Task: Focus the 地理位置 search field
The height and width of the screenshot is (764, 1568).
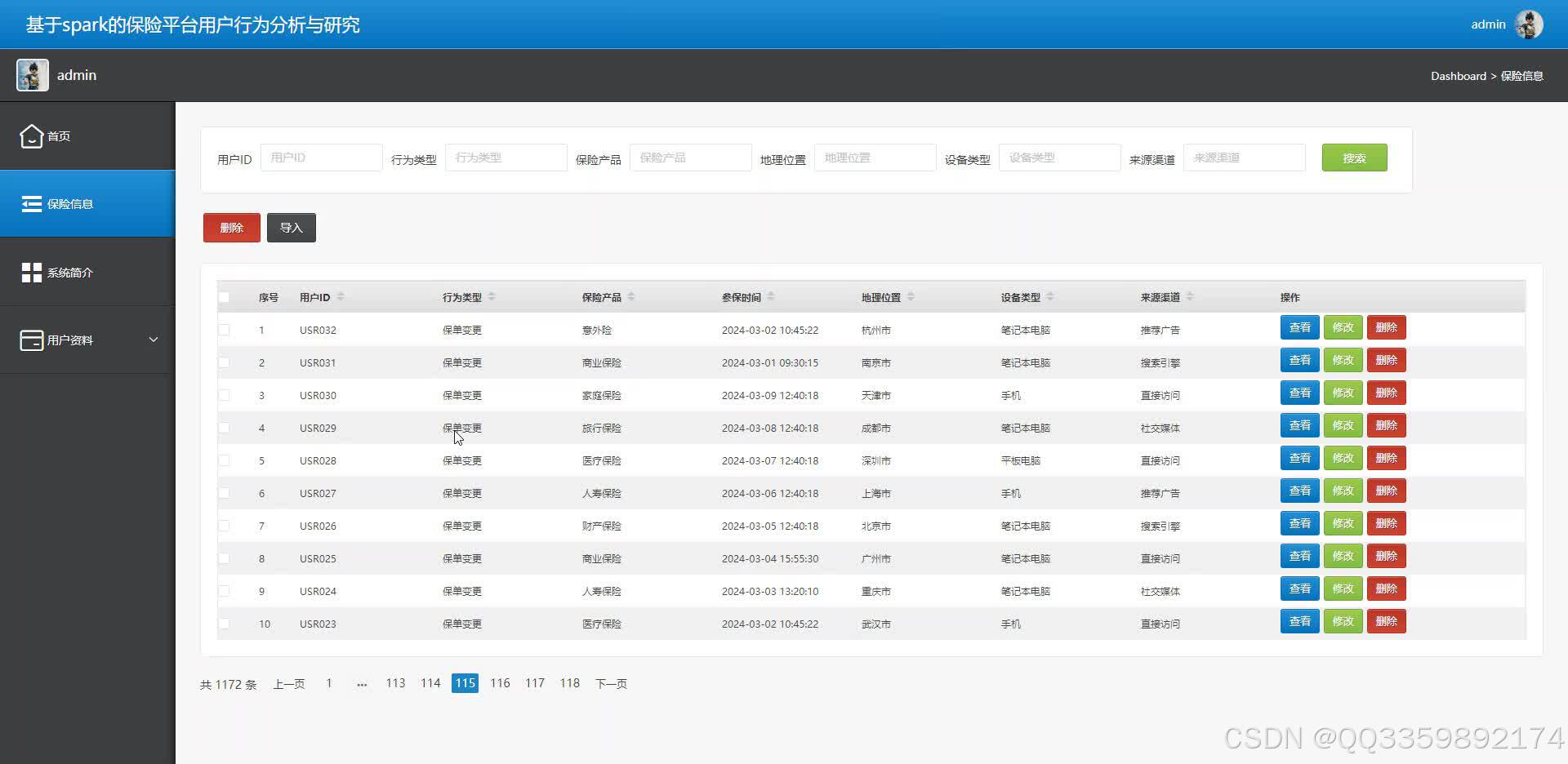Action: pyautogui.click(x=875, y=158)
